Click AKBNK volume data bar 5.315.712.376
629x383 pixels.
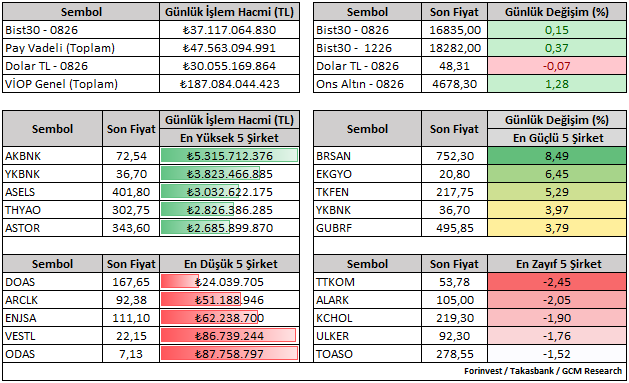point(229,156)
